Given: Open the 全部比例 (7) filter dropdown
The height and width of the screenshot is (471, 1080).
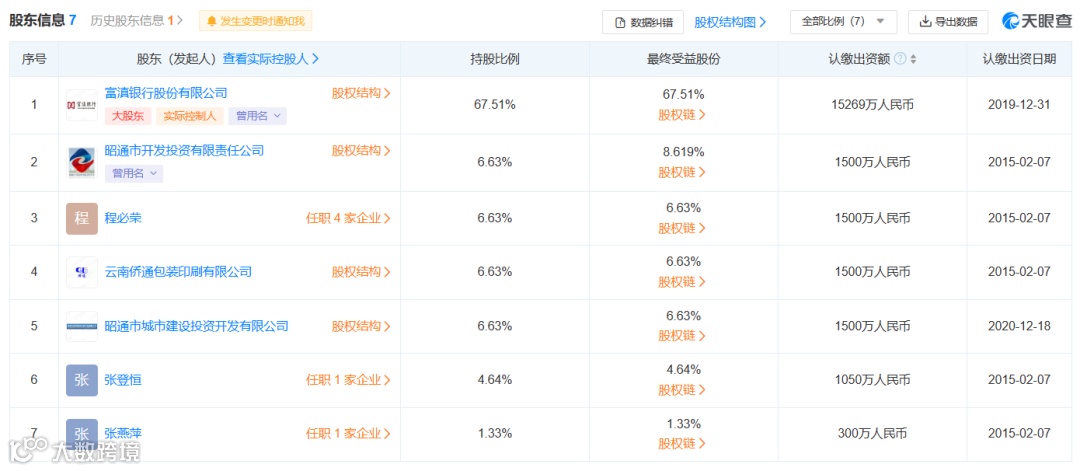Looking at the screenshot, I should point(842,21).
